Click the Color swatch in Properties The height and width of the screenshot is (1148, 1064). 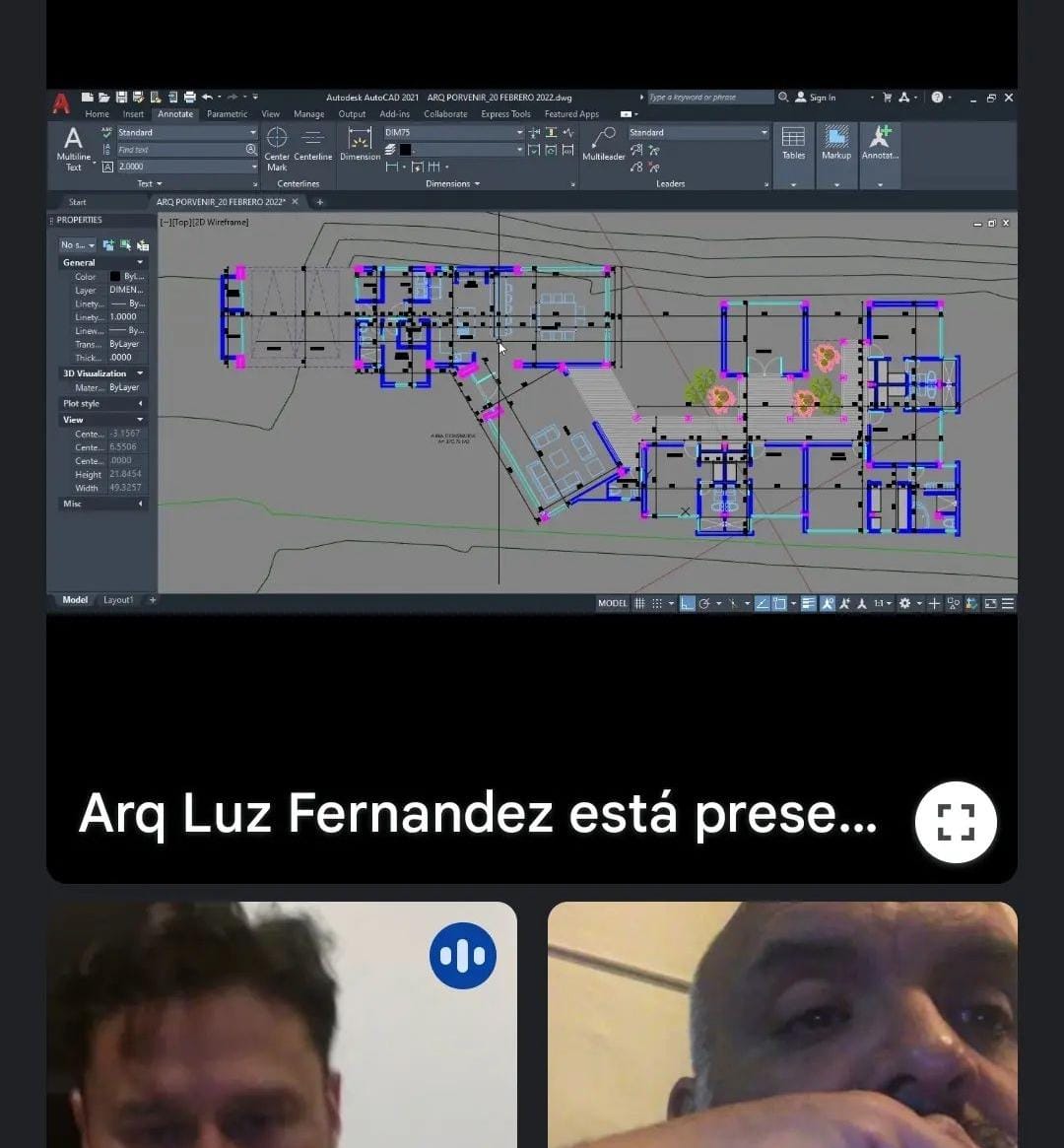115,277
